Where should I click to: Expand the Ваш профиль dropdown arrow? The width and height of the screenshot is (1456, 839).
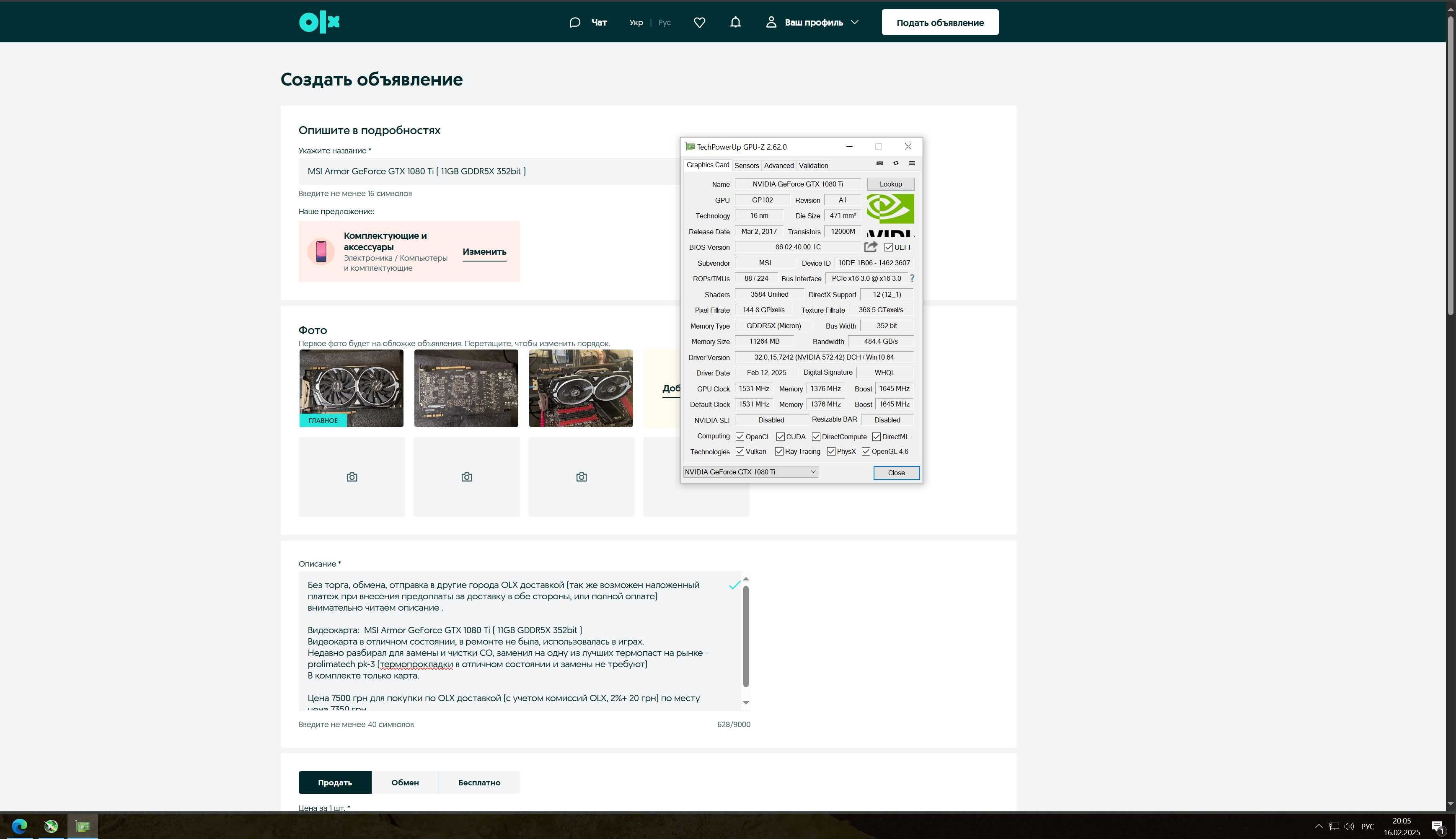pos(855,23)
